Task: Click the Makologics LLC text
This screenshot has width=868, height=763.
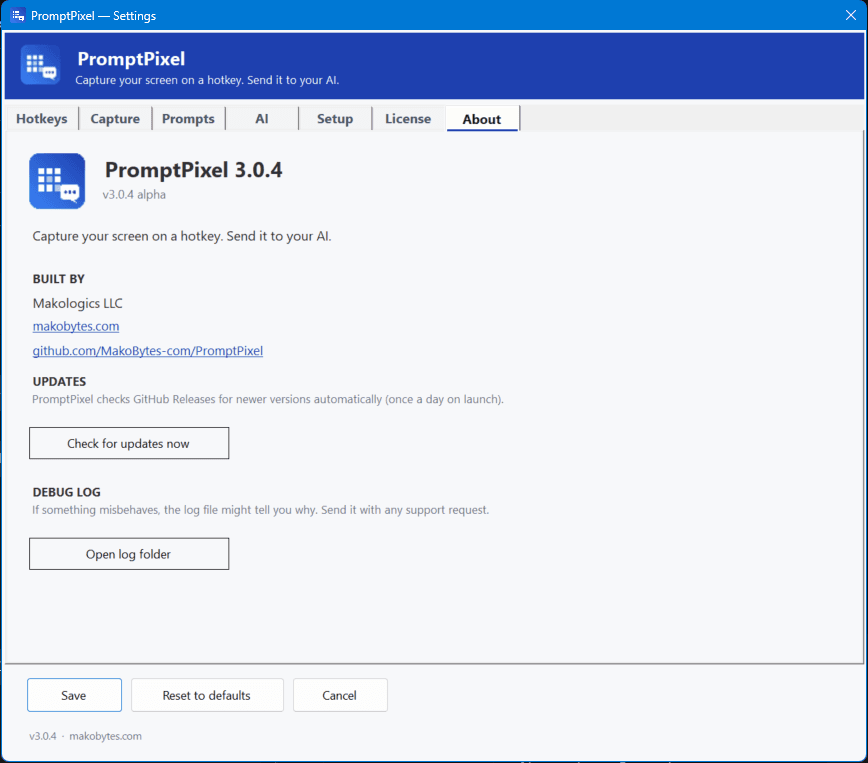Action: pos(78,303)
